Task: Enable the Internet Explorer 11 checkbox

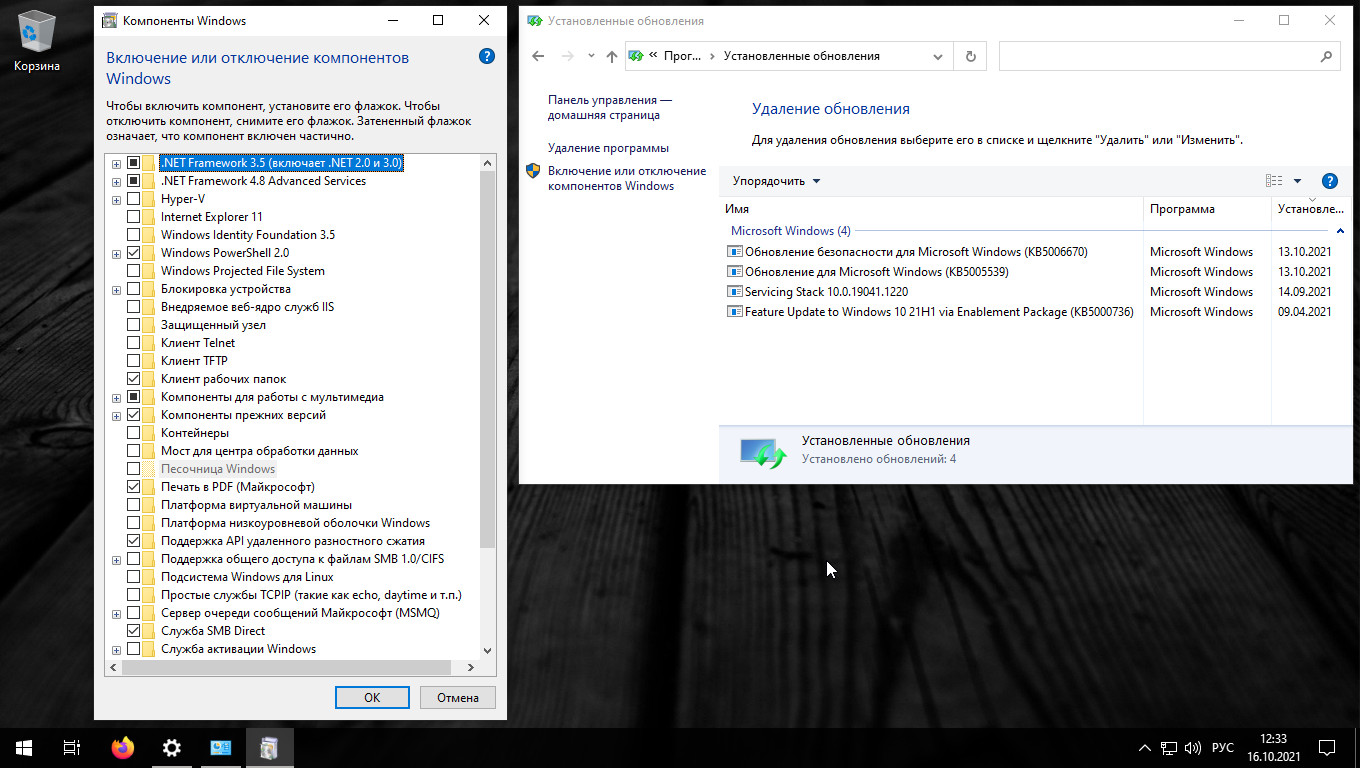Action: 133,217
